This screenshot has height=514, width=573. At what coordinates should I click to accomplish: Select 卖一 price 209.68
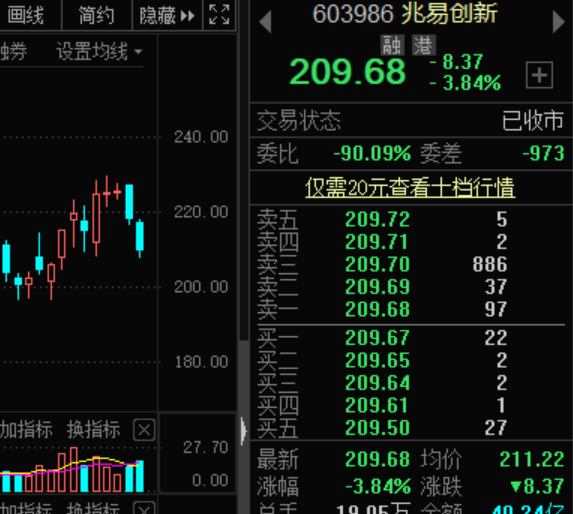tap(377, 309)
